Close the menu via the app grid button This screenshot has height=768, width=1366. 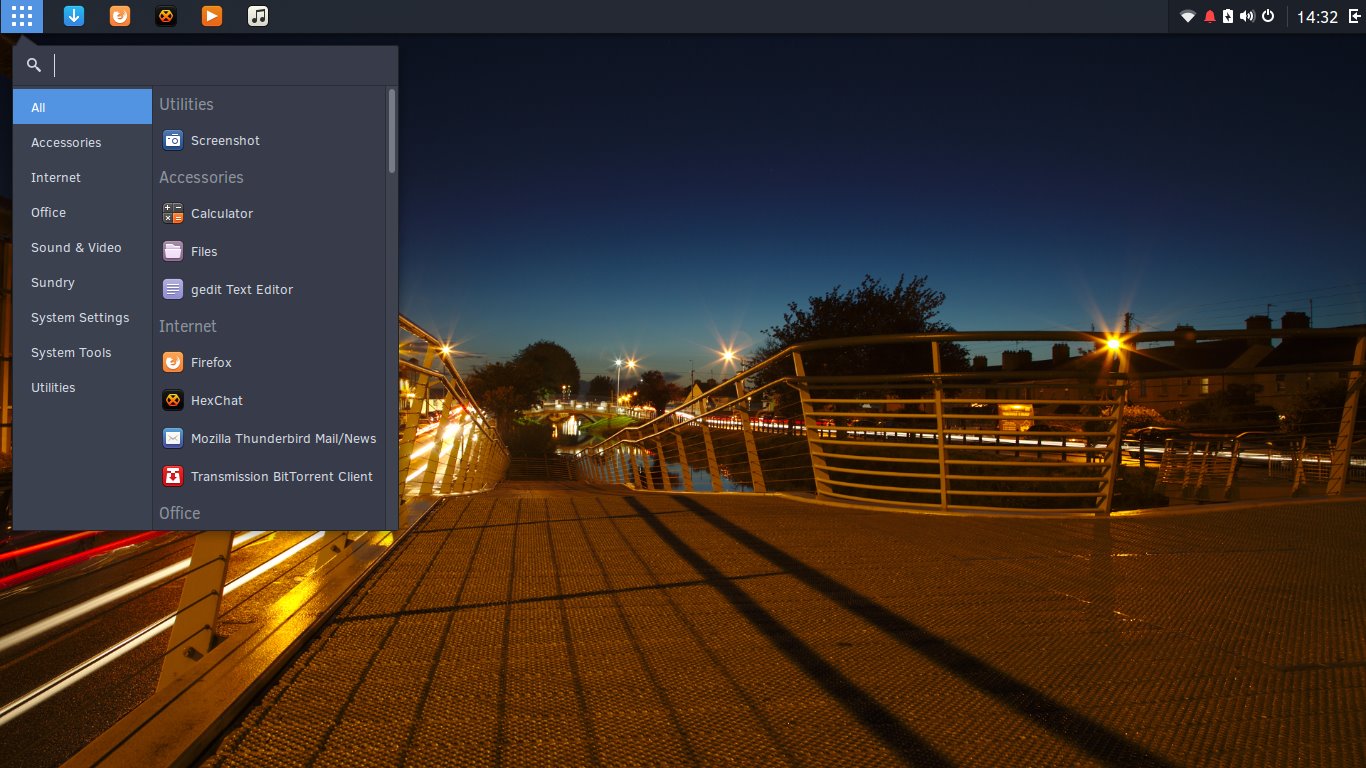pos(22,16)
